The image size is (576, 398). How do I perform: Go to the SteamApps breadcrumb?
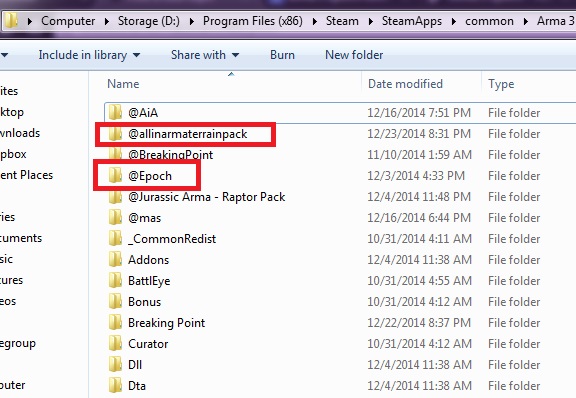[x=412, y=21]
